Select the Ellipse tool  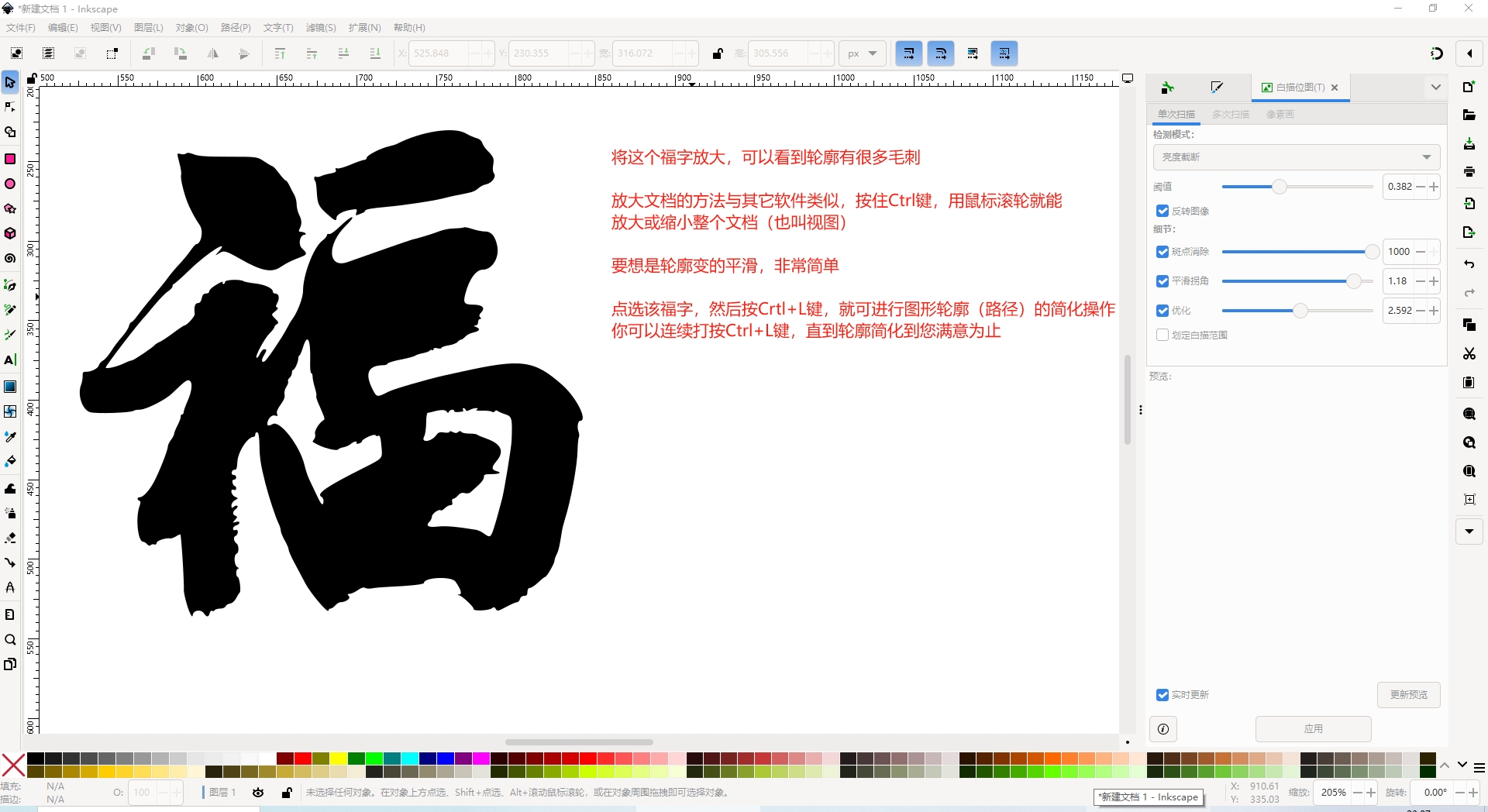(10, 184)
